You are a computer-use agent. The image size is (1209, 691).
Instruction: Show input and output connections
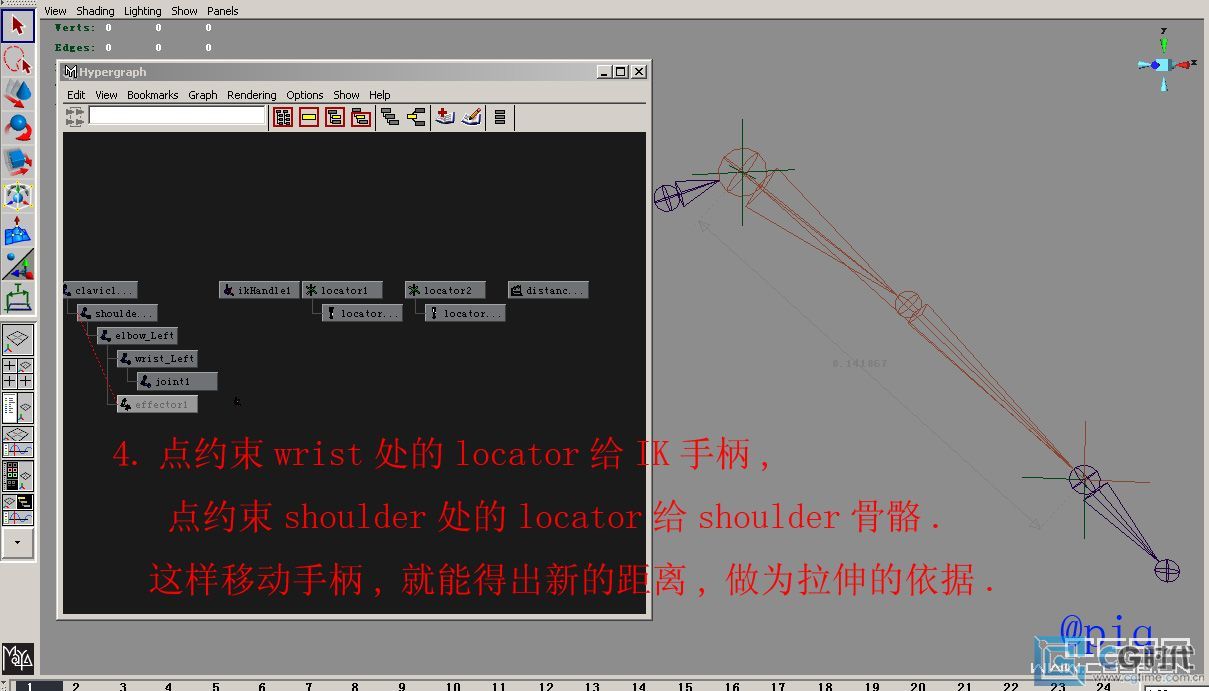[x=416, y=117]
